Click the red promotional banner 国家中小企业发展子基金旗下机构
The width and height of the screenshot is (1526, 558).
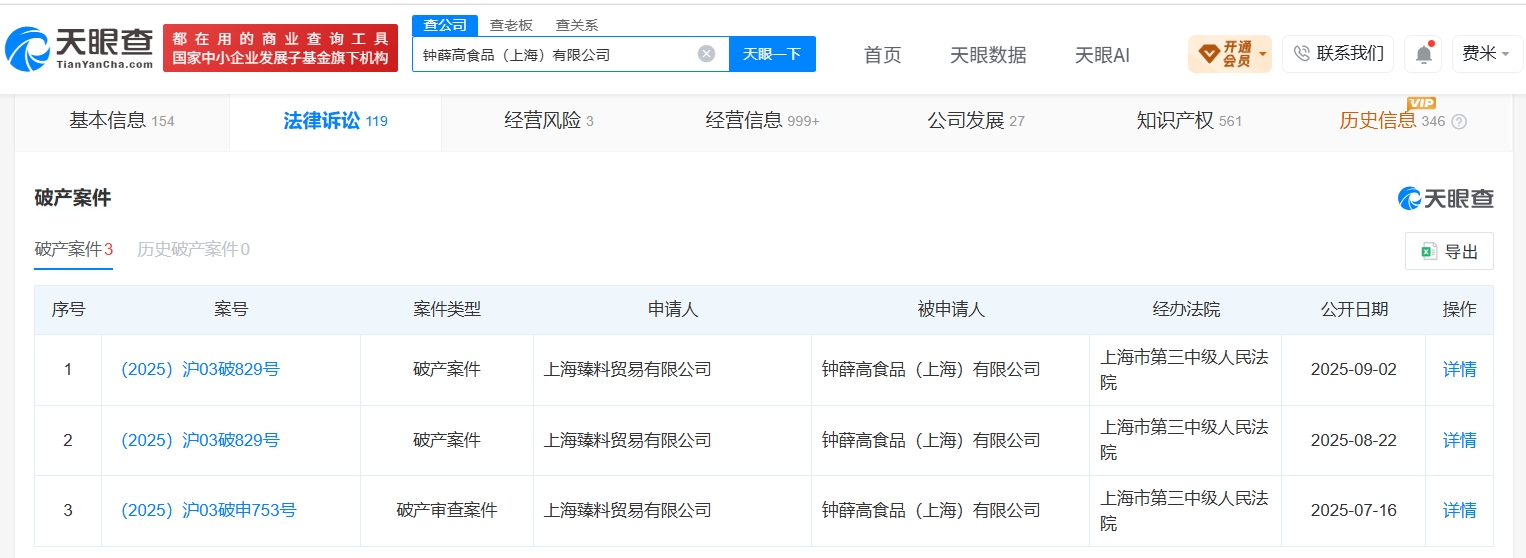click(280, 48)
